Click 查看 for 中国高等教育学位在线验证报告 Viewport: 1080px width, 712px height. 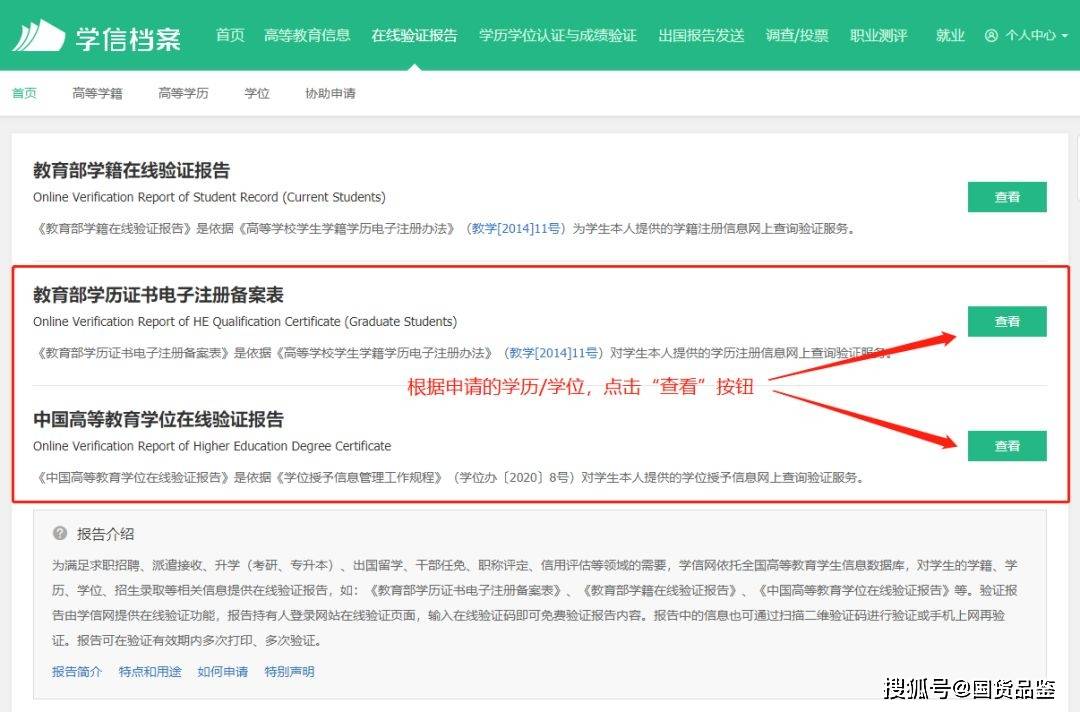click(1006, 446)
